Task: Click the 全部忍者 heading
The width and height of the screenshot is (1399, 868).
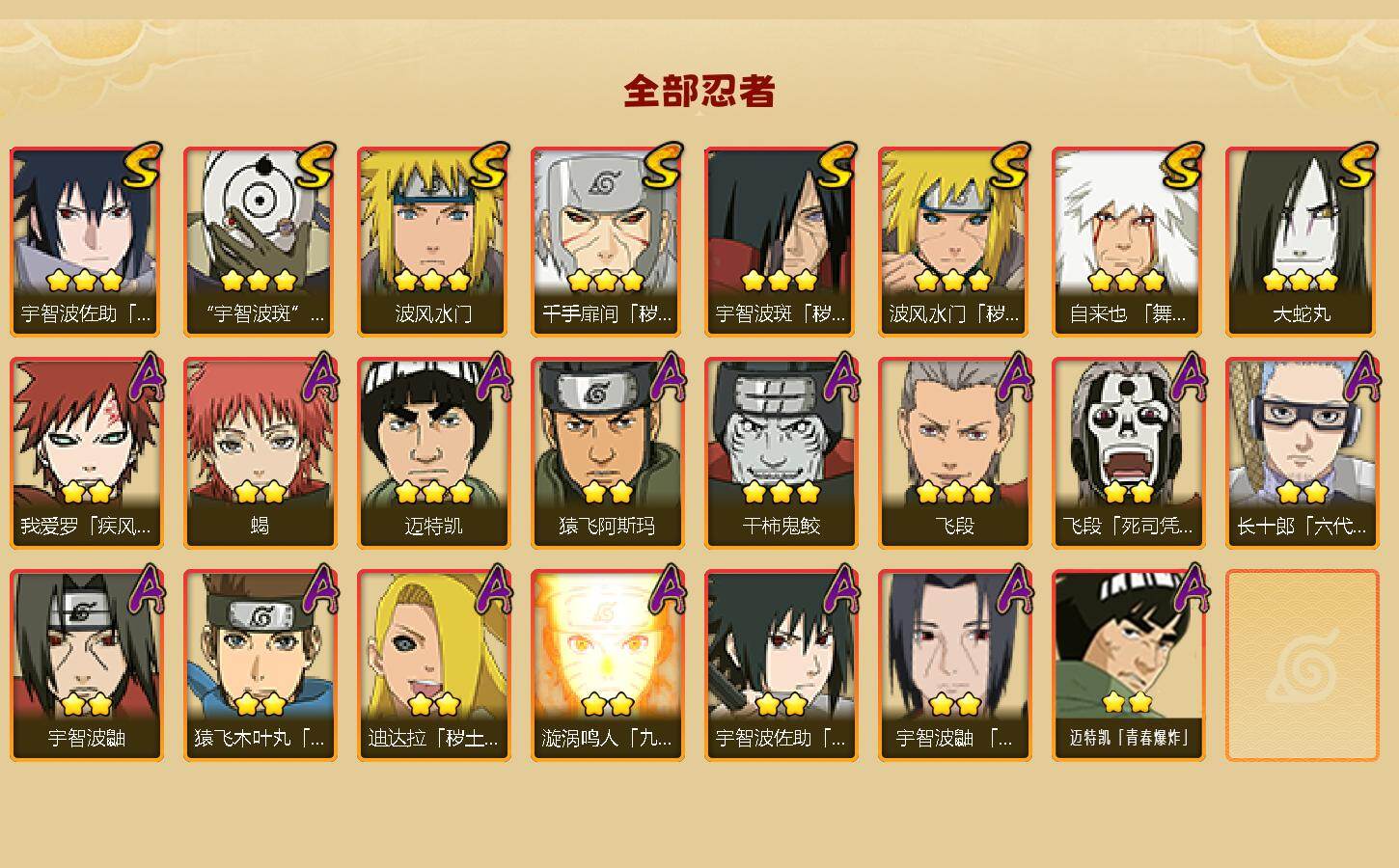Action: tap(699, 92)
